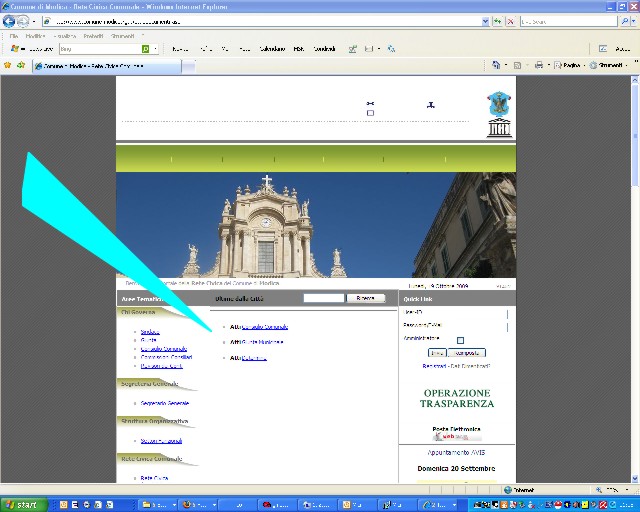Click the Internet zone globe in the status bar
Viewport: 640px width, 512px height.
pyautogui.click(x=508, y=490)
